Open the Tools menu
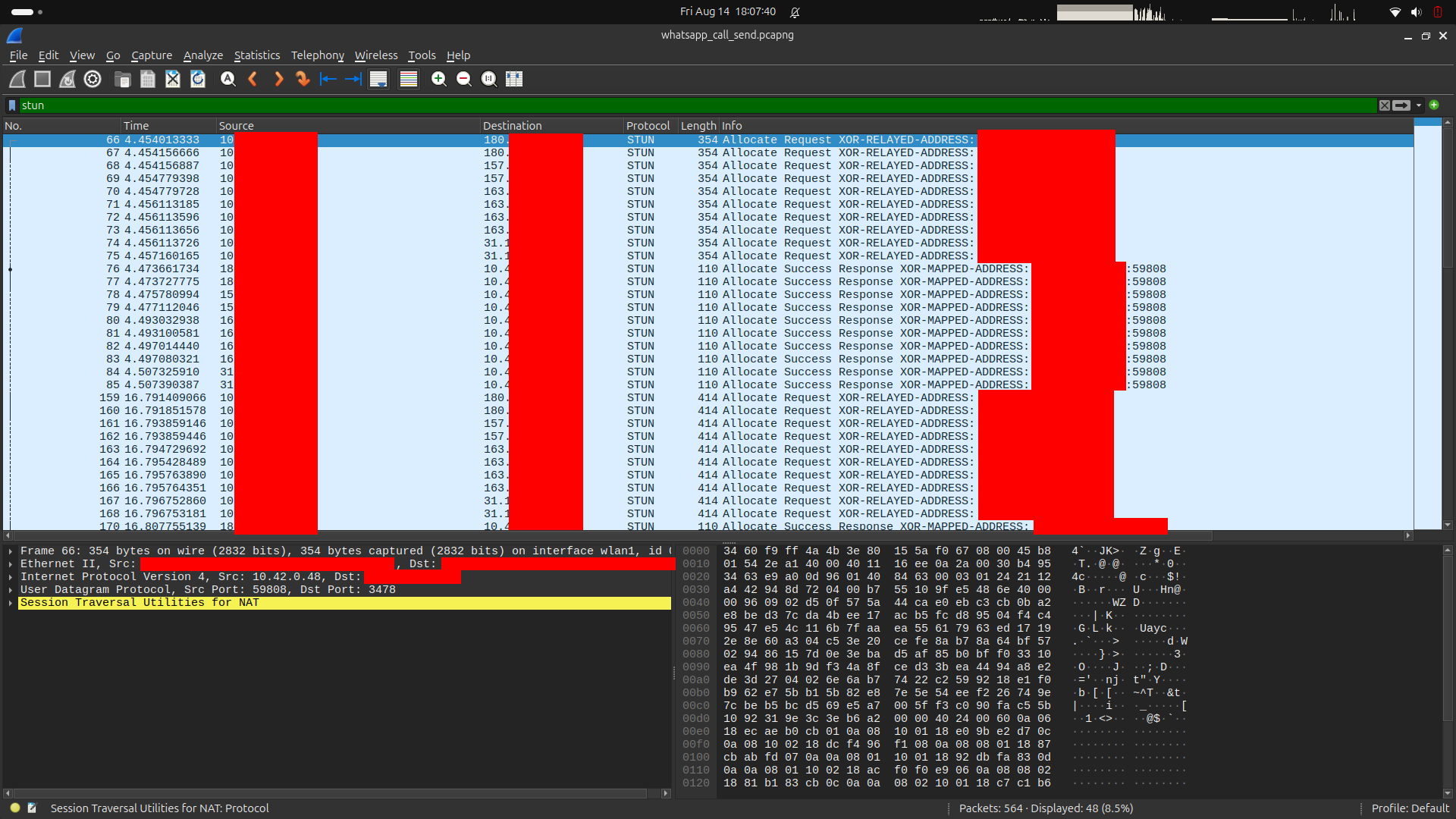1456x819 pixels. [422, 55]
